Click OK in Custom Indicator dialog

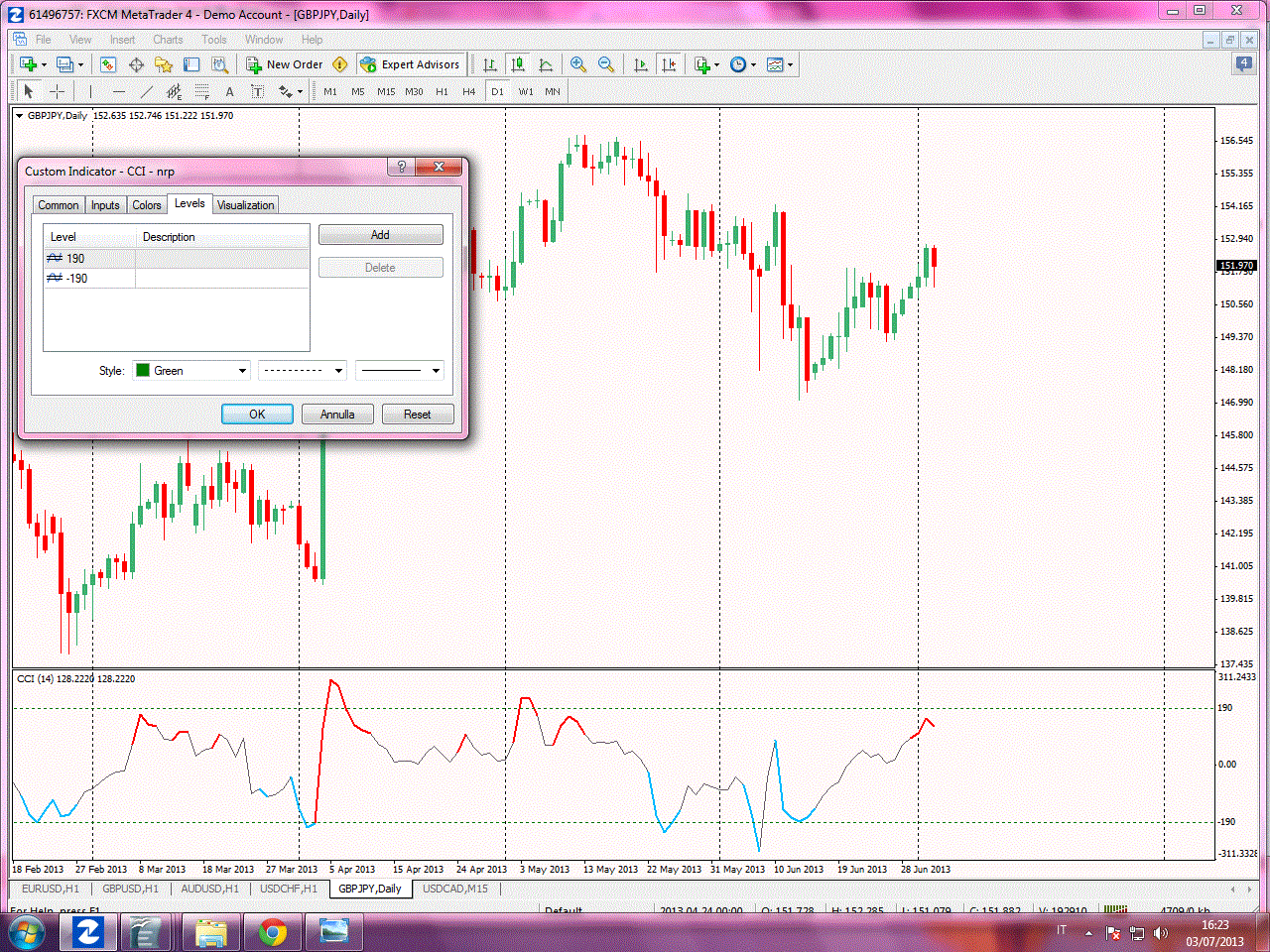257,415
